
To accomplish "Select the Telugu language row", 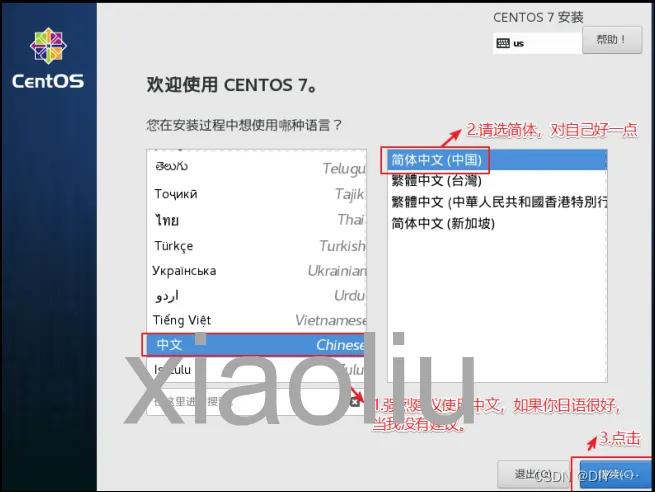I will tap(257, 167).
